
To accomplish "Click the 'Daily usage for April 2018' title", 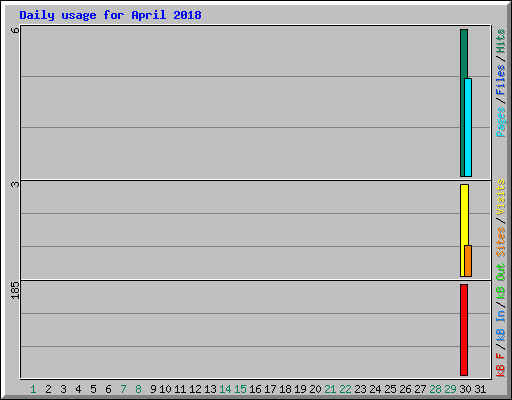I will pos(110,15).
